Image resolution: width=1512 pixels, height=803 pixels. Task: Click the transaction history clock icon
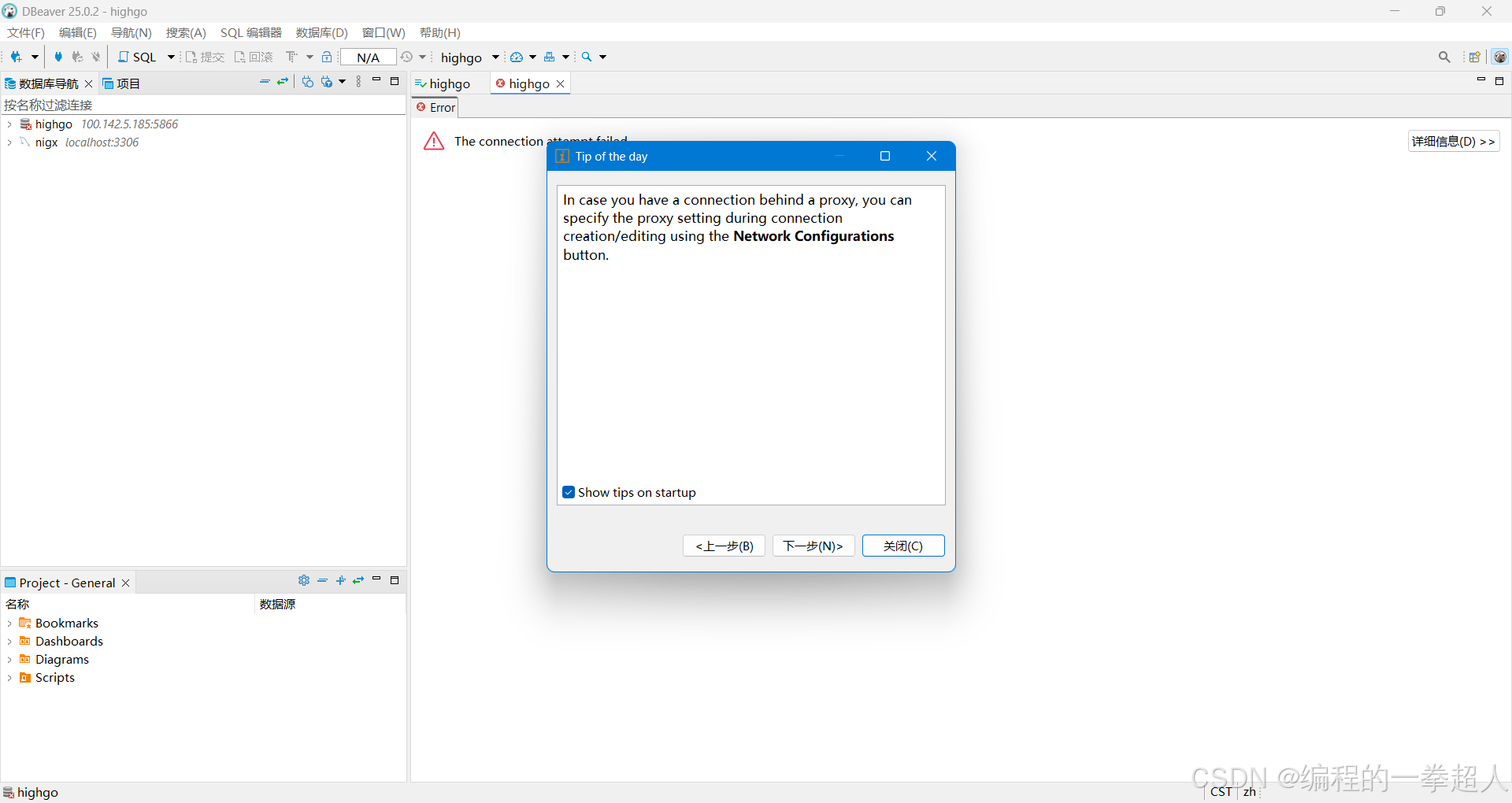tap(406, 57)
